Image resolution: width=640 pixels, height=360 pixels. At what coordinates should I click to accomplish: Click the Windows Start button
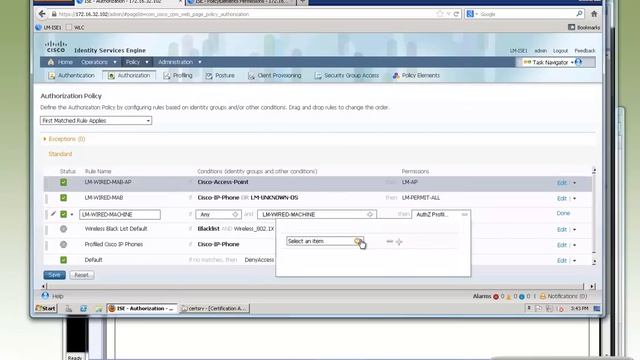pos(46,309)
